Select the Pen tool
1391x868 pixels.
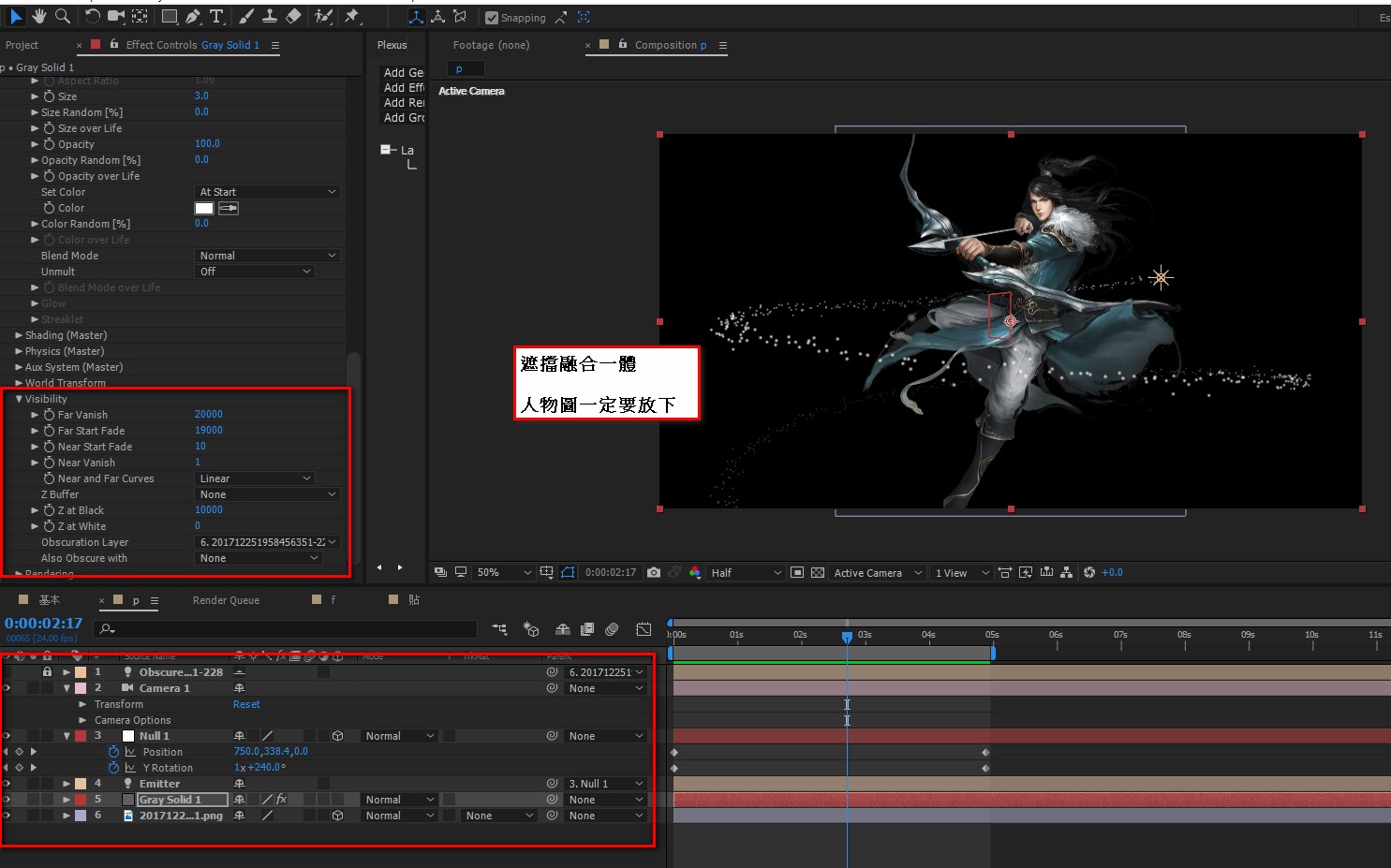pyautogui.click(x=192, y=16)
